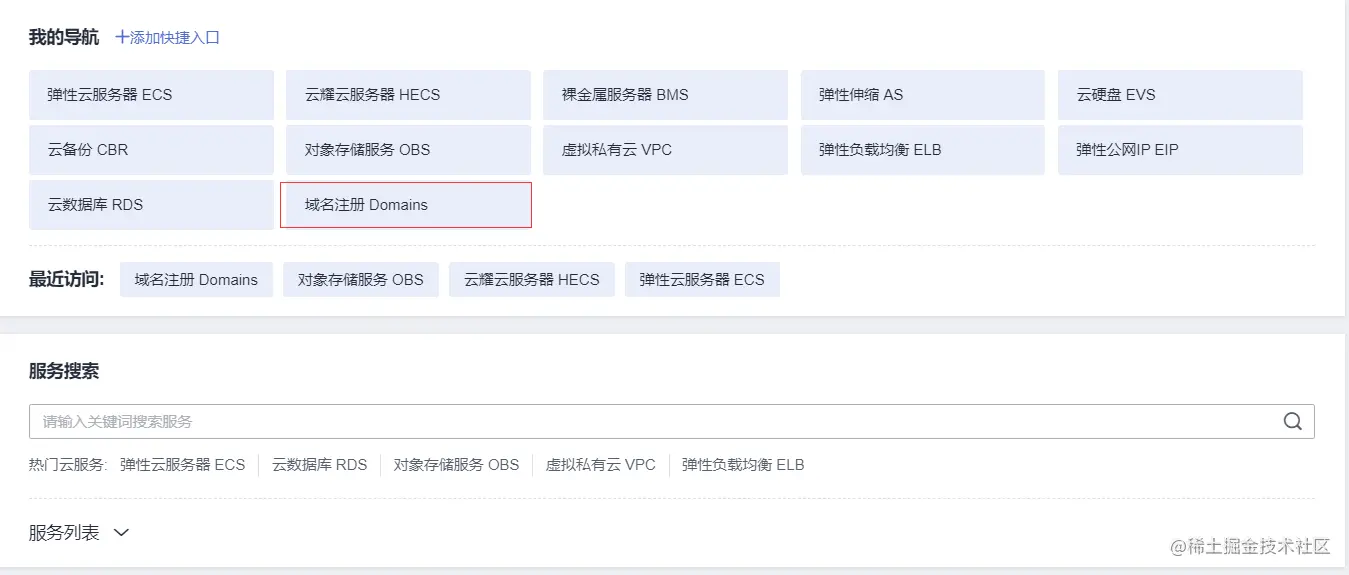This screenshot has height=575, width=1349.
Task: Click hot service 对象存储服务 OBS
Action: 457,465
